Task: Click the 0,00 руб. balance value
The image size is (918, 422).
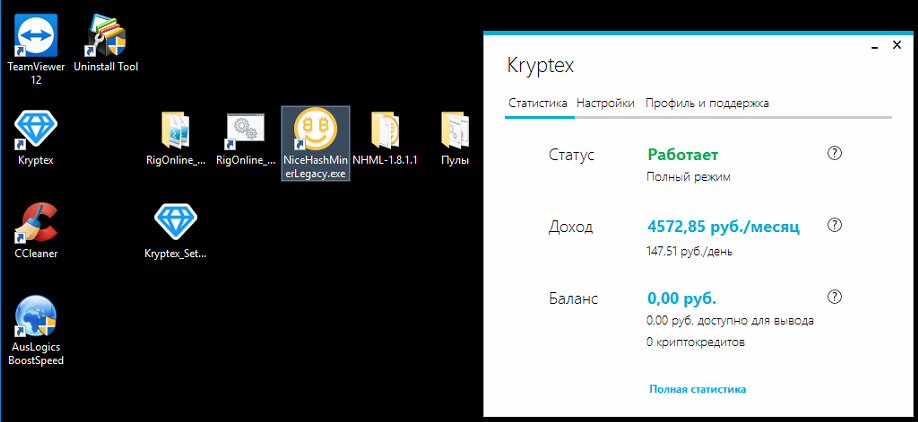Action: [681, 299]
